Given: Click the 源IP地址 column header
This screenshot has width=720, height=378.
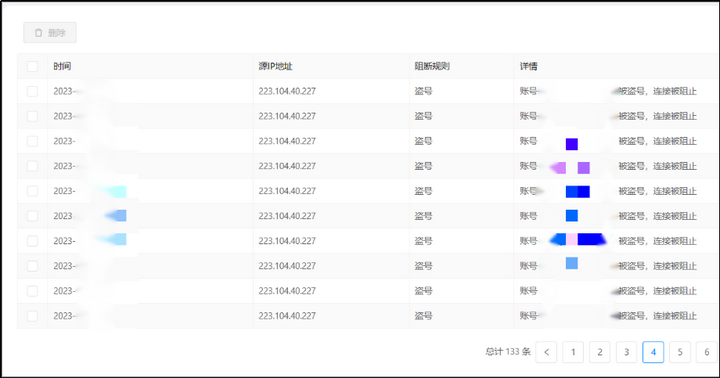Looking at the screenshot, I should pos(276,66).
